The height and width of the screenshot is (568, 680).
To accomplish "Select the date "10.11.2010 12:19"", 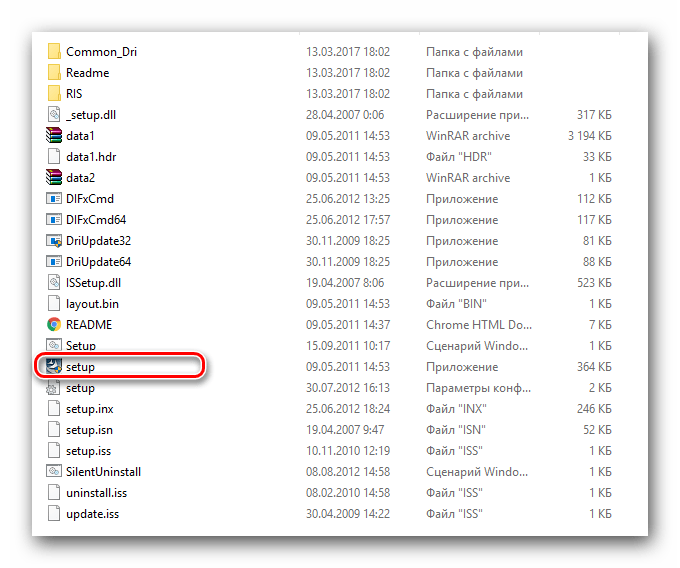I will (x=348, y=450).
